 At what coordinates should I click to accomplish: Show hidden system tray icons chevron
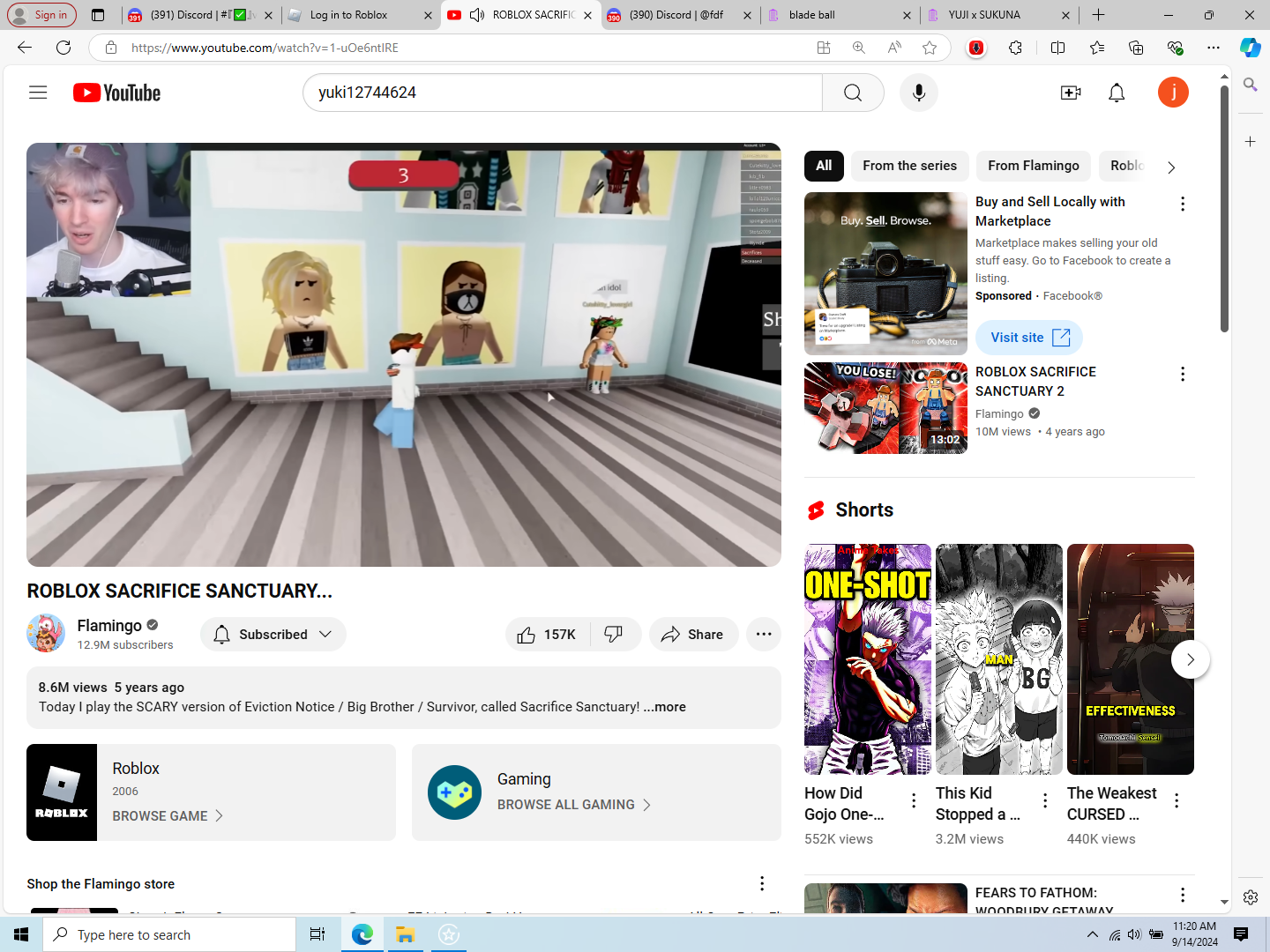click(x=1092, y=934)
